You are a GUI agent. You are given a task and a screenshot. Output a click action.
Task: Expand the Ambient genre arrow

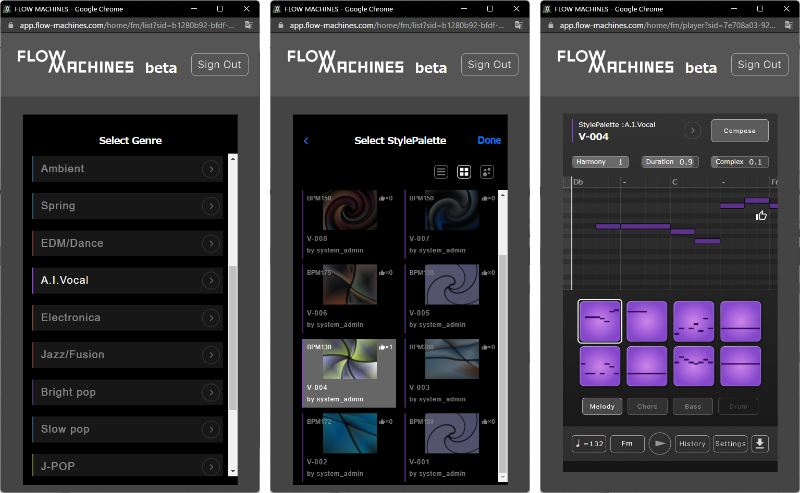click(x=210, y=169)
